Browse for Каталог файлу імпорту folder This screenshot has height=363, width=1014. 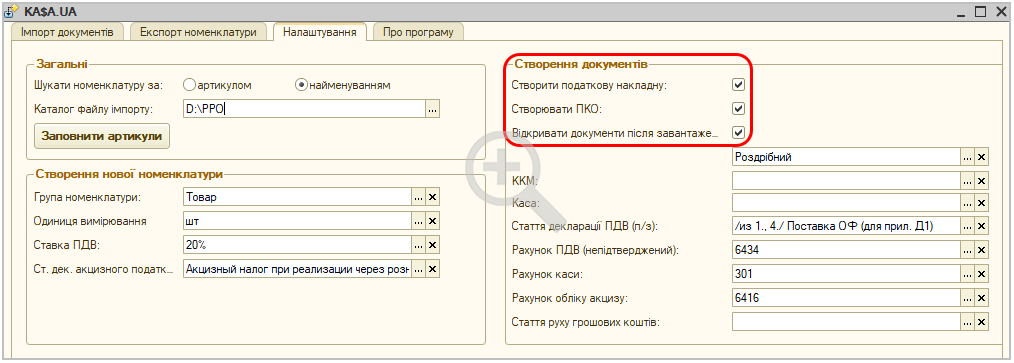pos(433,109)
